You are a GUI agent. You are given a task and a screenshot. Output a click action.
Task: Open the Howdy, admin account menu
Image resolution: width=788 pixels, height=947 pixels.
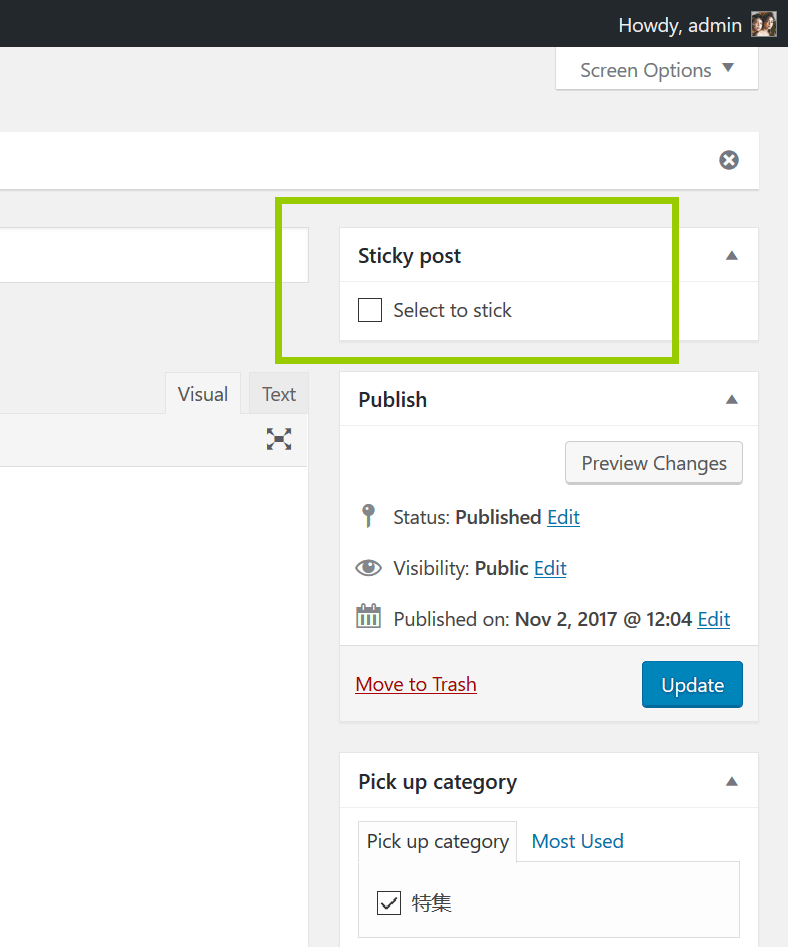(x=680, y=25)
